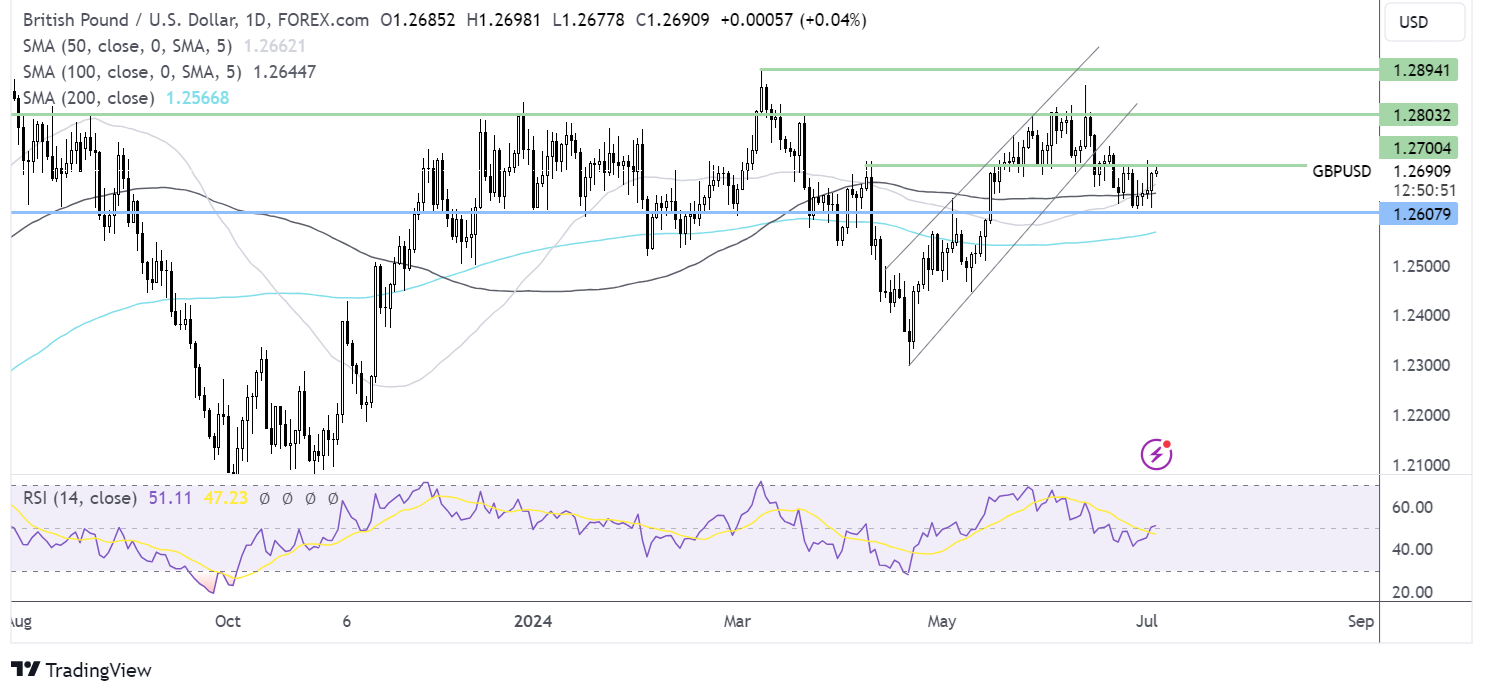The image size is (1487, 696).
Task: Click the 1.23000 price axis label
Action: point(1421,366)
